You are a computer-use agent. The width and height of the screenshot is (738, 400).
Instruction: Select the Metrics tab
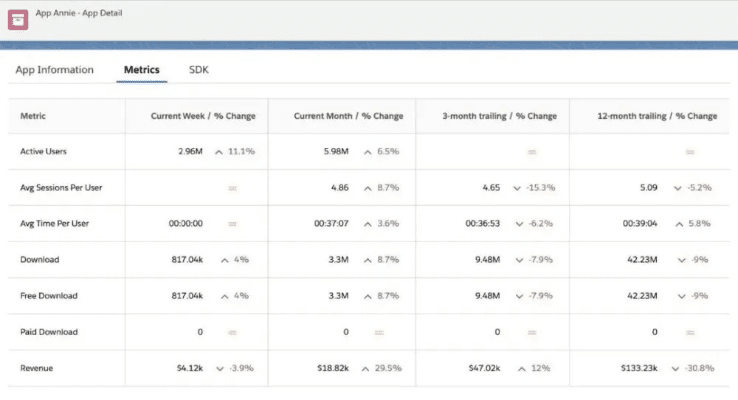coord(141,70)
